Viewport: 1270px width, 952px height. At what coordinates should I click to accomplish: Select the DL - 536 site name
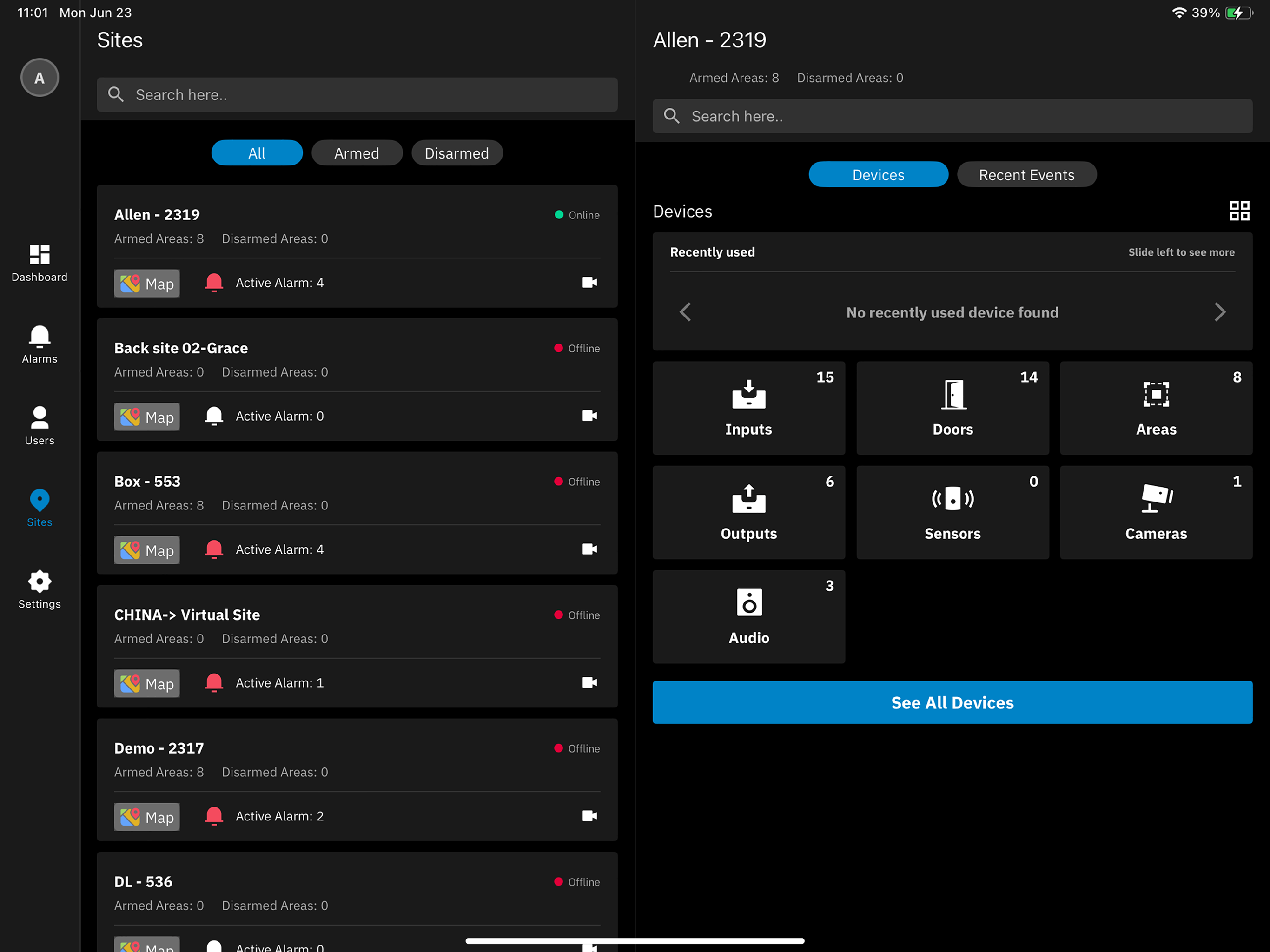pos(143,881)
